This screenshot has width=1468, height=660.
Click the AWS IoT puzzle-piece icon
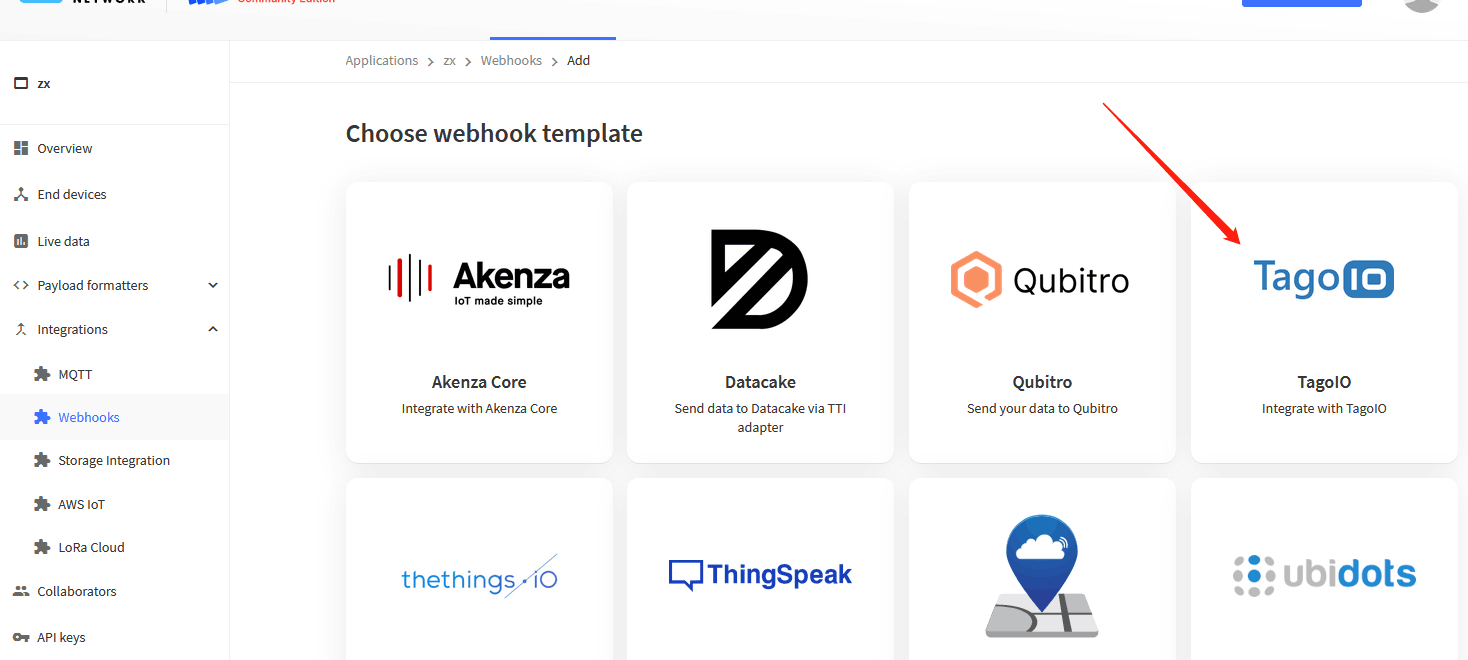(x=42, y=504)
